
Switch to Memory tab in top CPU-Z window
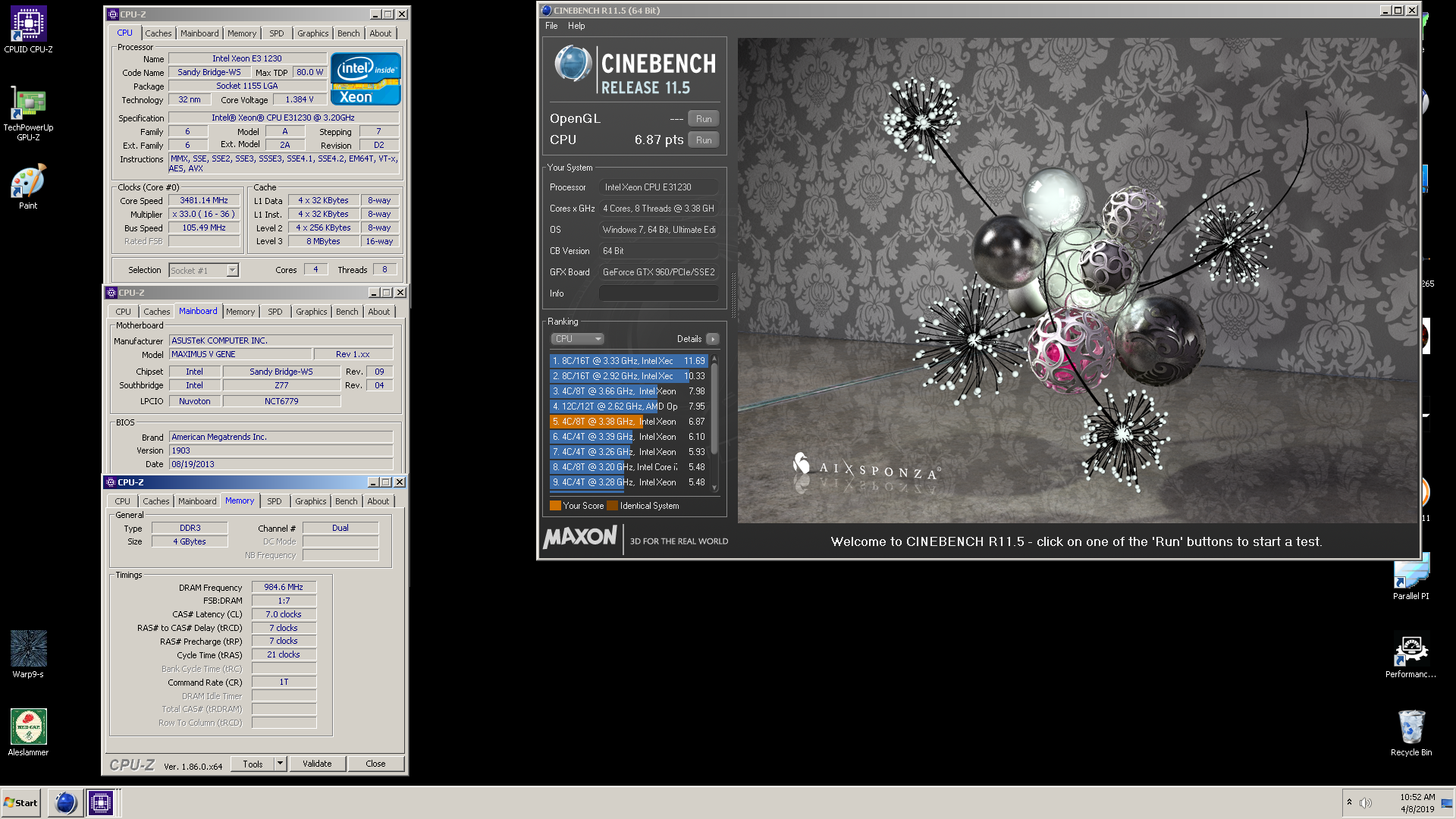242,33
